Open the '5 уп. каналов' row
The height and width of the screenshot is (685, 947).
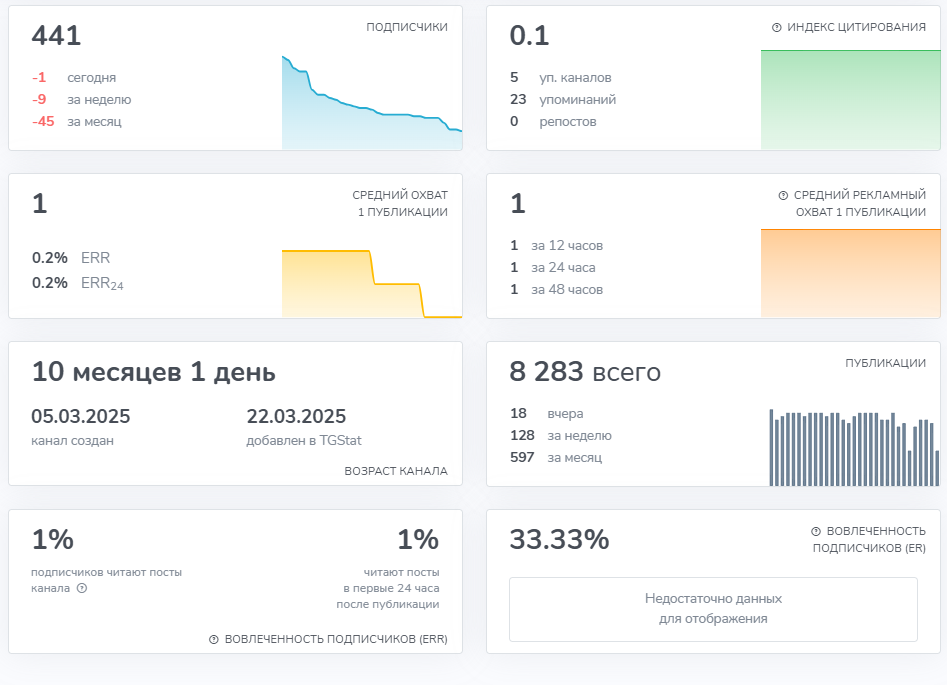click(561, 78)
